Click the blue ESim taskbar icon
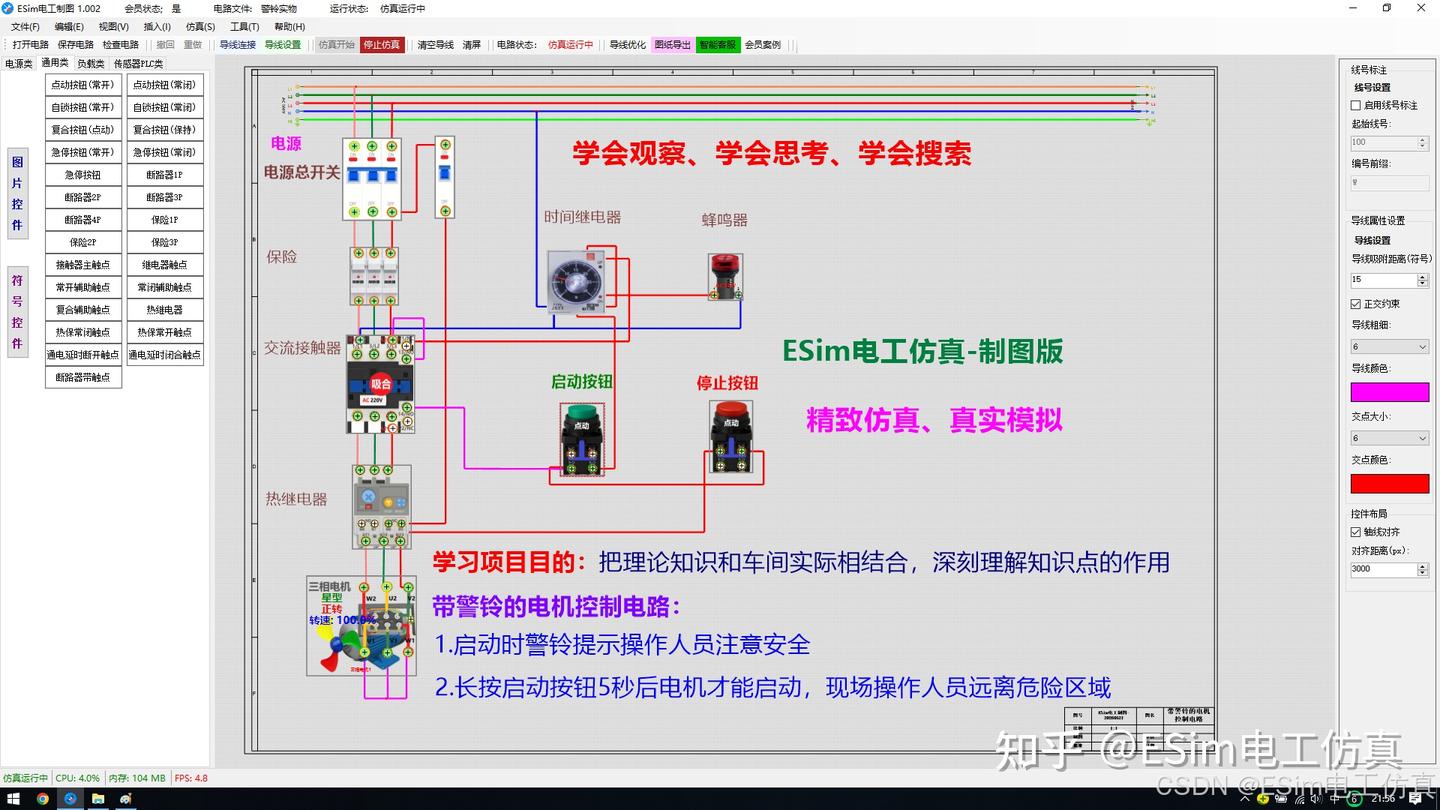 [x=70, y=799]
